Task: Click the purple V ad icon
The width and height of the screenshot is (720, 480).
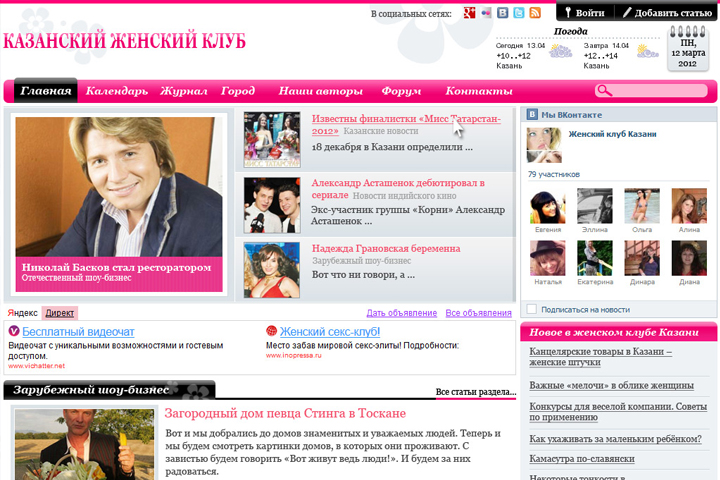Action: pos(14,330)
